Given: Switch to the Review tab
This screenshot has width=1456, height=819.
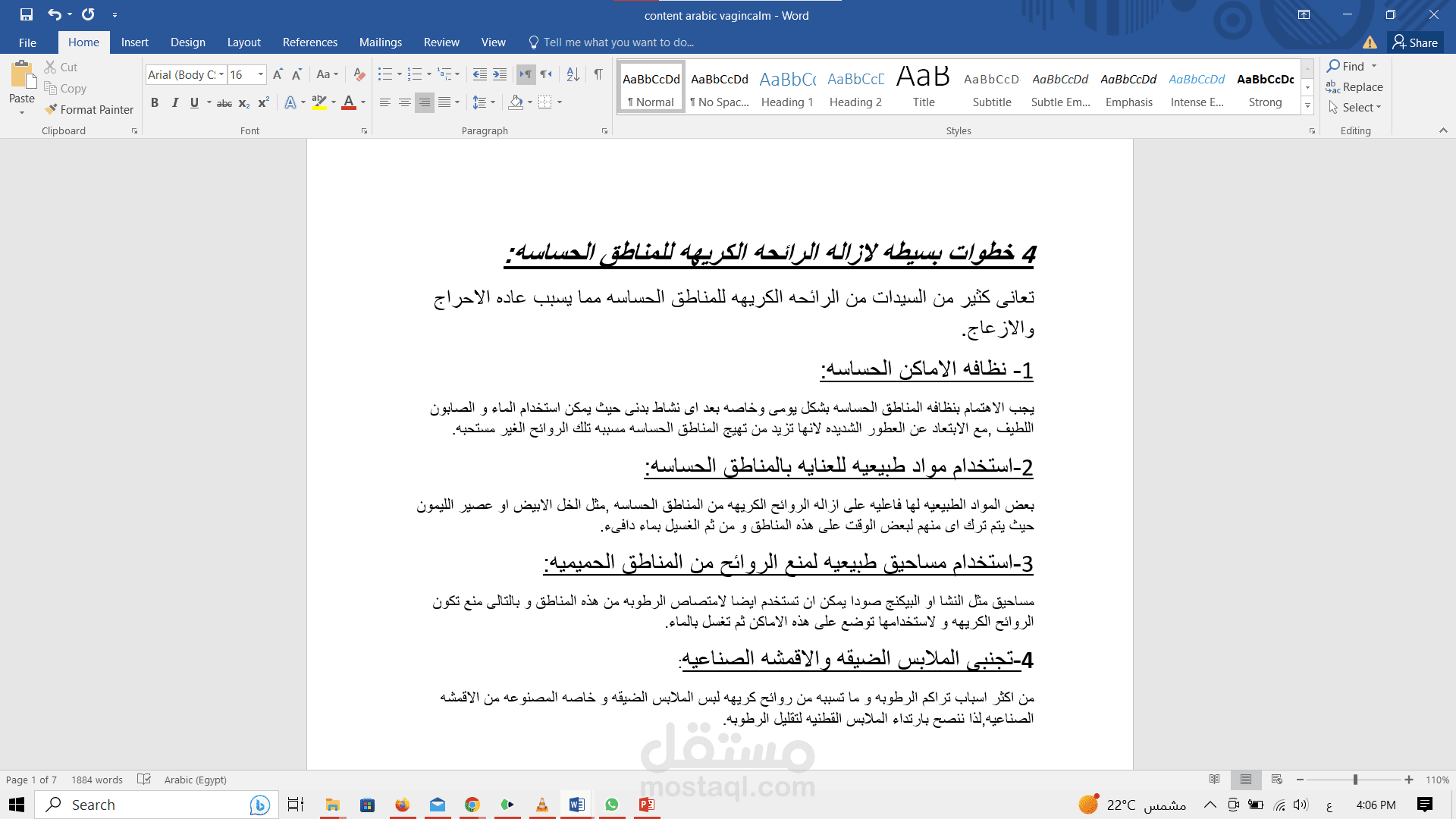Looking at the screenshot, I should pos(441,42).
